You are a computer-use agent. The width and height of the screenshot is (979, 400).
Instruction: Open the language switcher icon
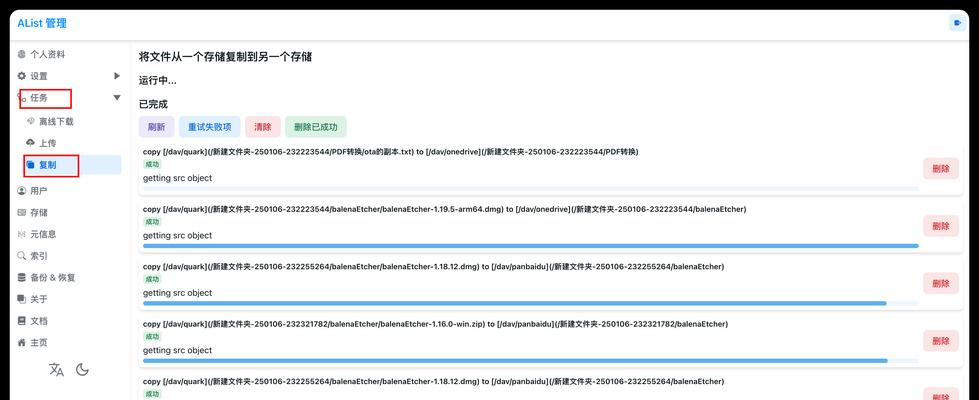(56, 369)
